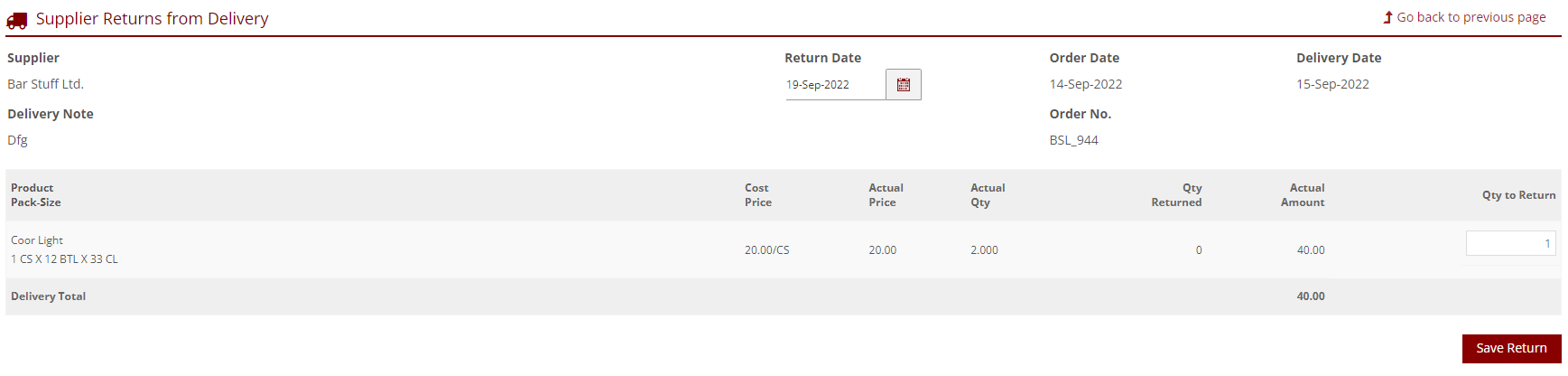This screenshot has height=376, width=1568.
Task: Click the pack size 1 CS X 12 BTL text
Action: click(64, 259)
